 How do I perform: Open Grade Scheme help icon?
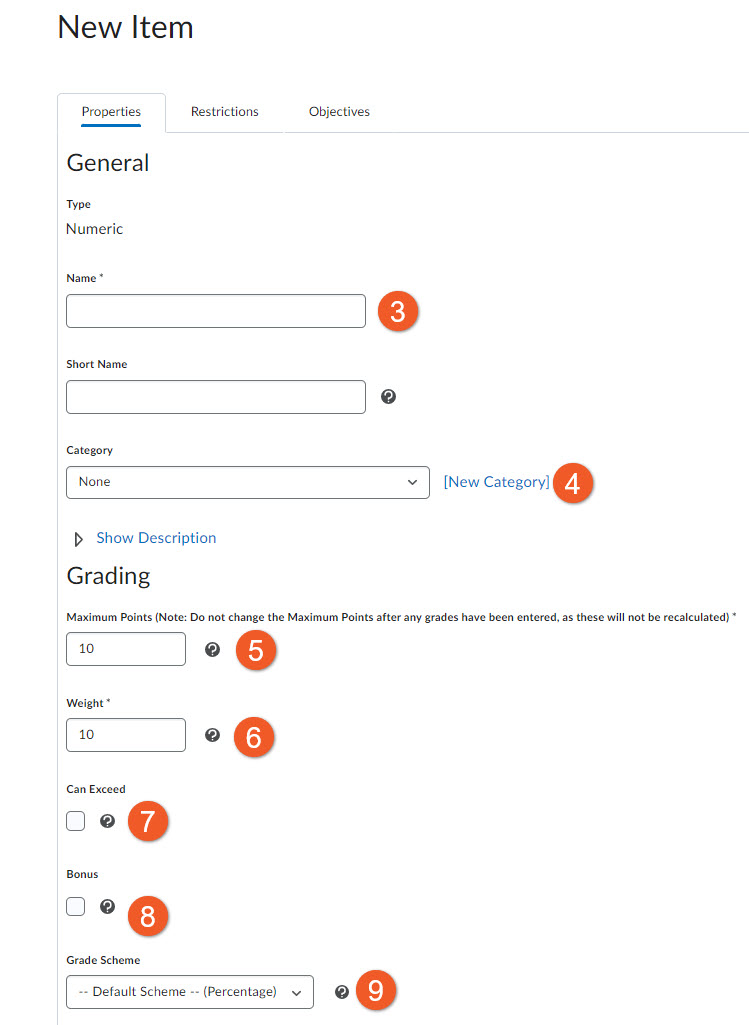(342, 992)
